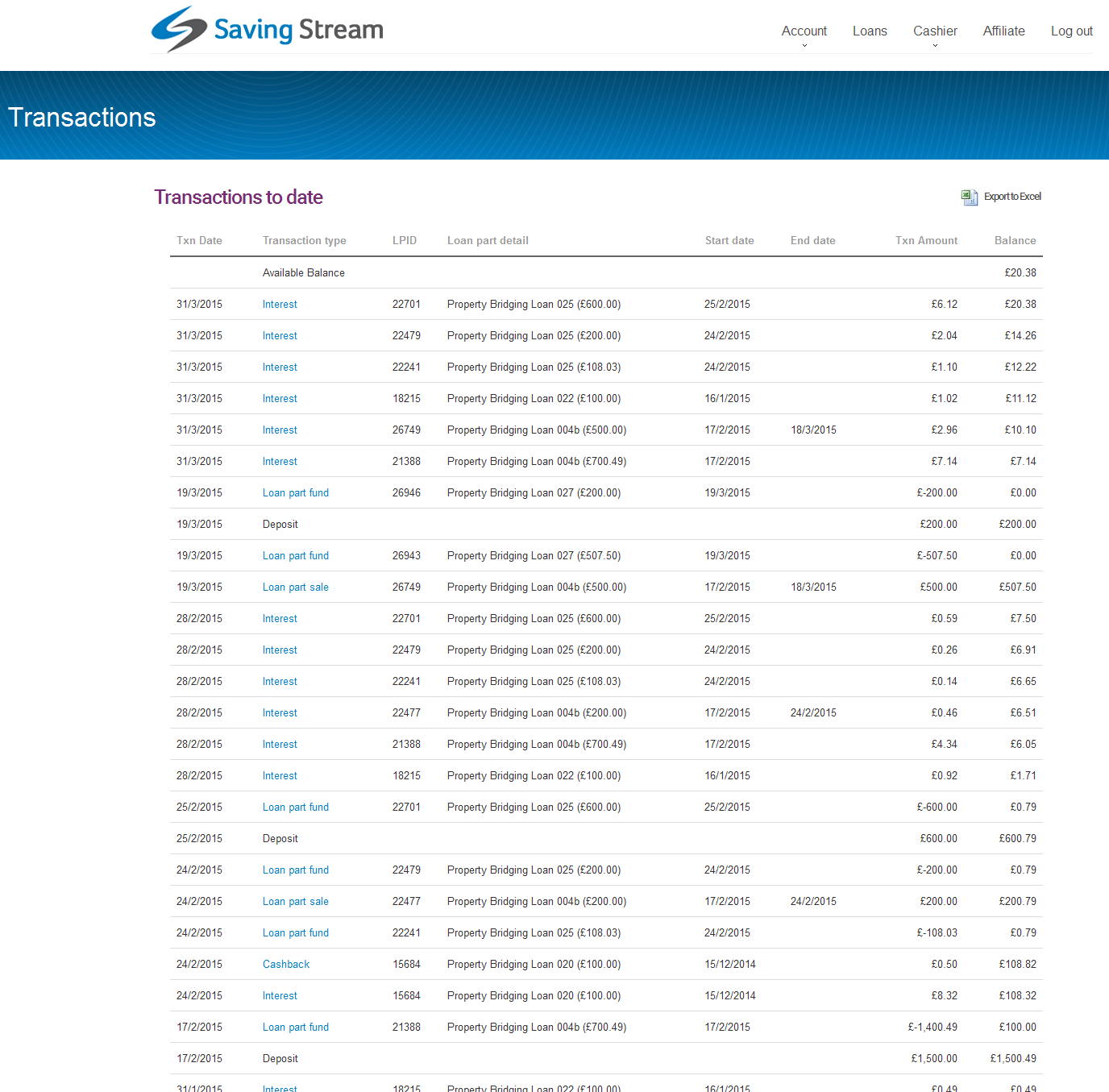The width and height of the screenshot is (1109, 1092).
Task: Open Interest link for LPID 18215 on 31/3/2015
Action: click(x=280, y=398)
